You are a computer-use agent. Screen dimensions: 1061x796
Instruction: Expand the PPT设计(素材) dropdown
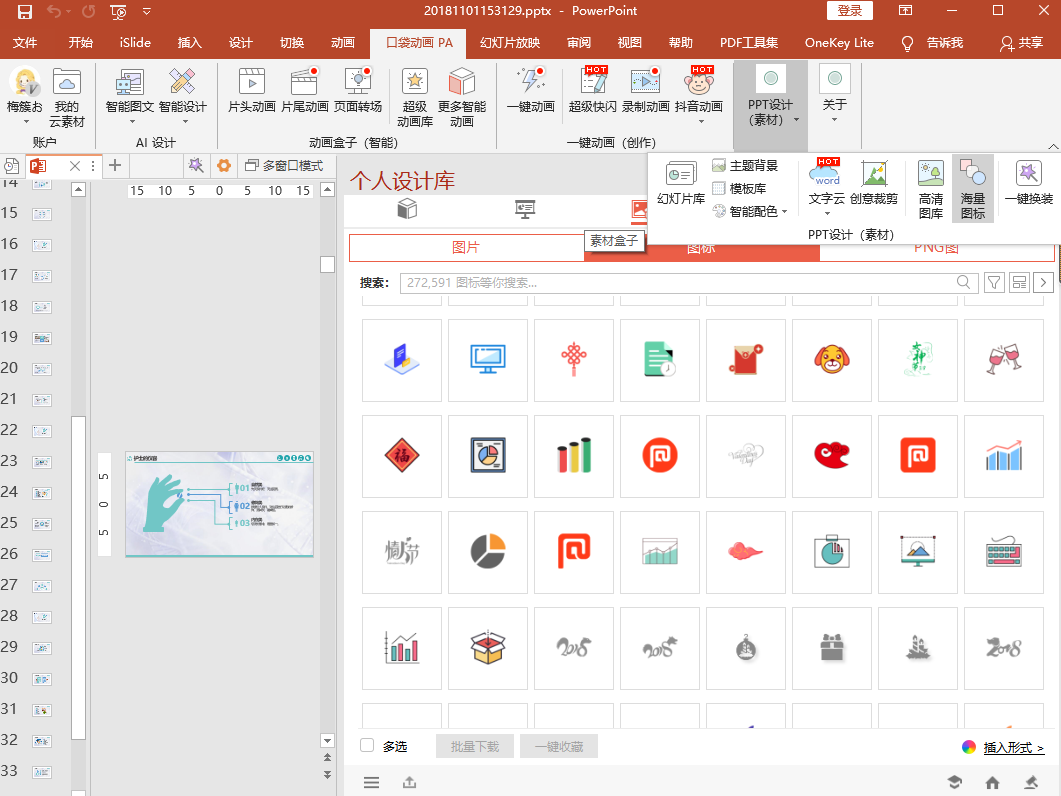point(796,120)
